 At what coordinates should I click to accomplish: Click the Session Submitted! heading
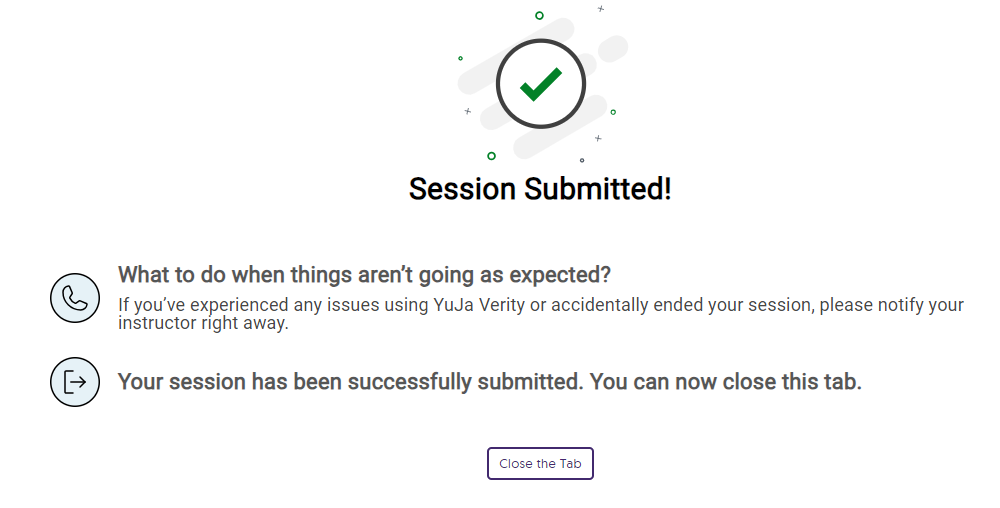tap(540, 189)
